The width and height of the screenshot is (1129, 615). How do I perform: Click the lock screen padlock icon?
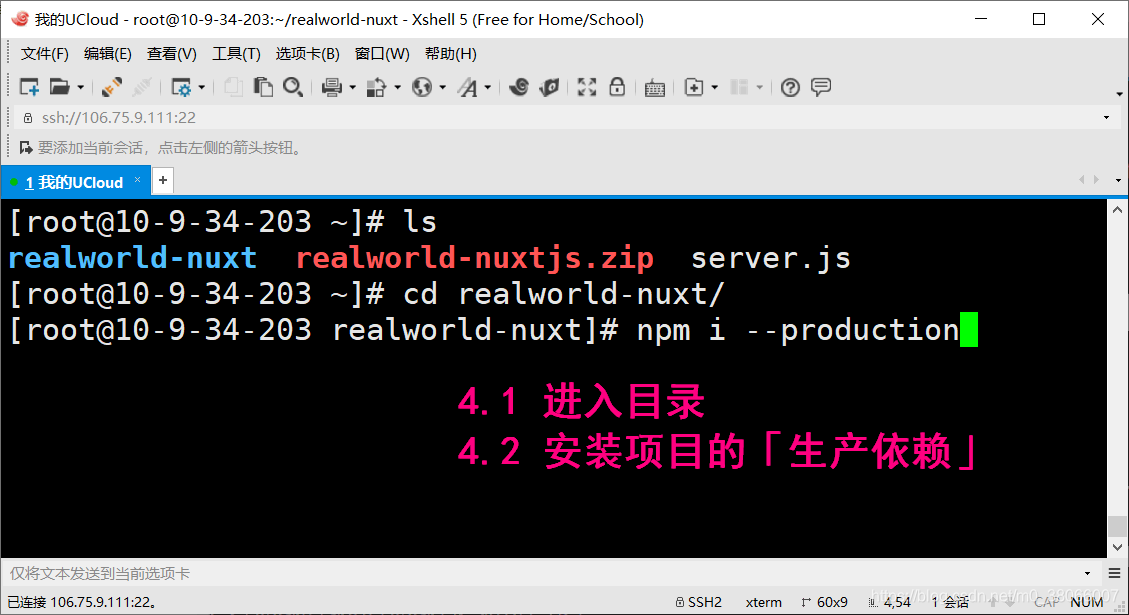617,88
